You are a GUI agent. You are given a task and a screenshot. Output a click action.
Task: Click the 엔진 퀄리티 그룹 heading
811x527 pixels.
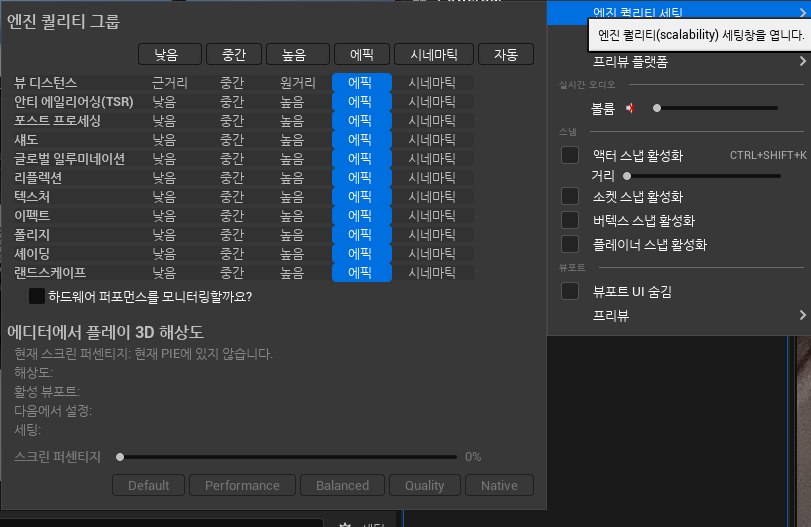(63, 21)
